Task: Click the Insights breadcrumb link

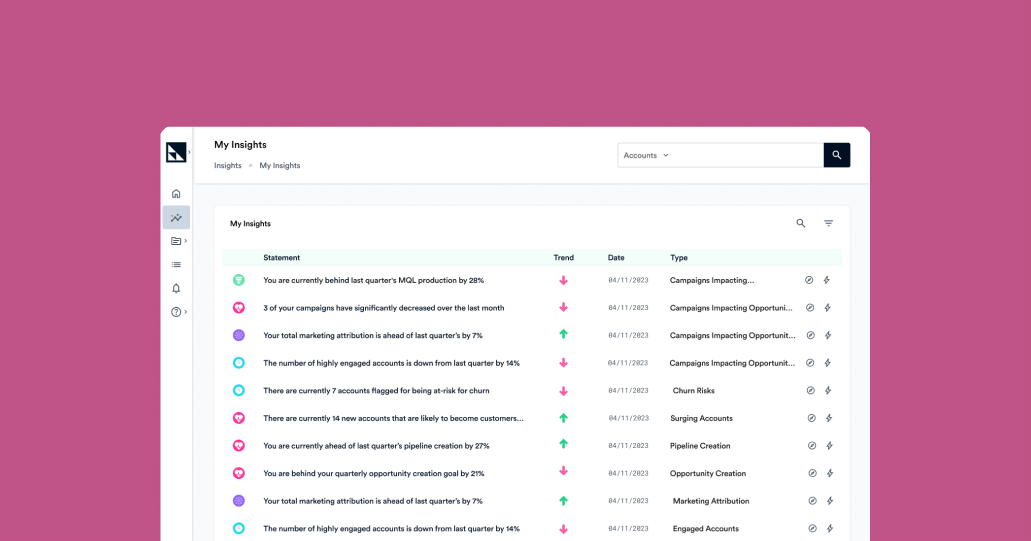Action: [x=227, y=166]
